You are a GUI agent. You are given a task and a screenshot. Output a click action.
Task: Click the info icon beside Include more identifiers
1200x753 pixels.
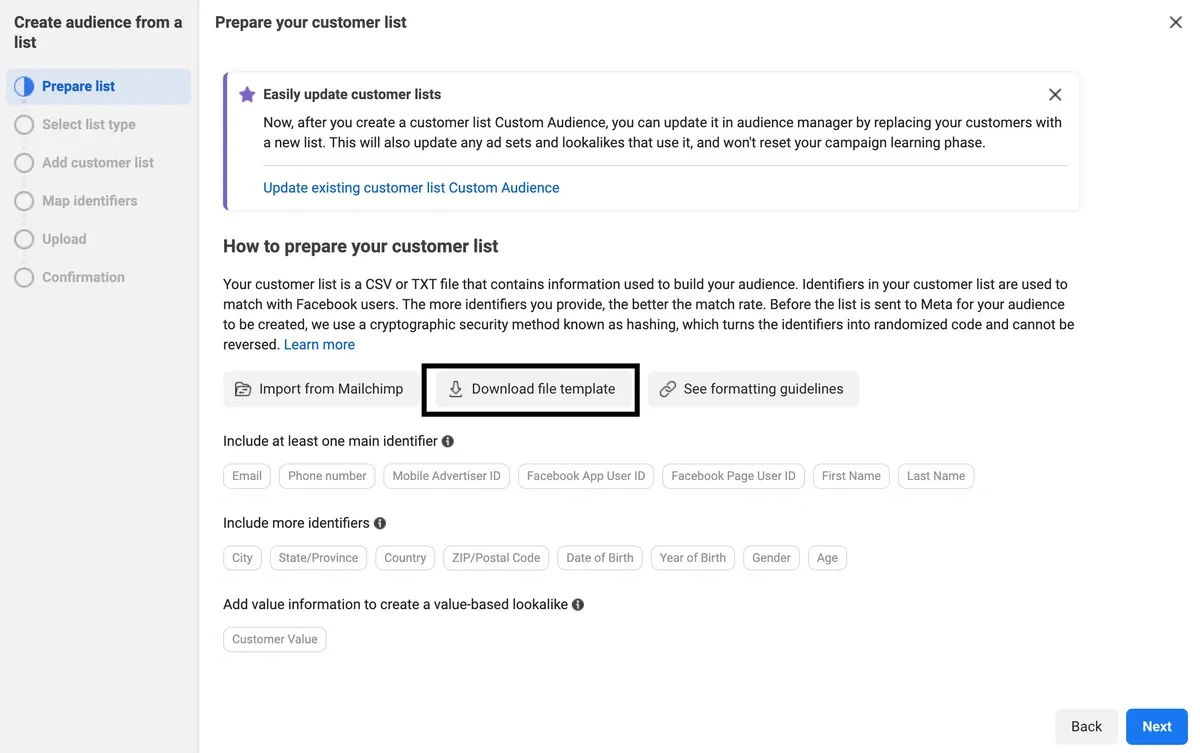tap(380, 522)
